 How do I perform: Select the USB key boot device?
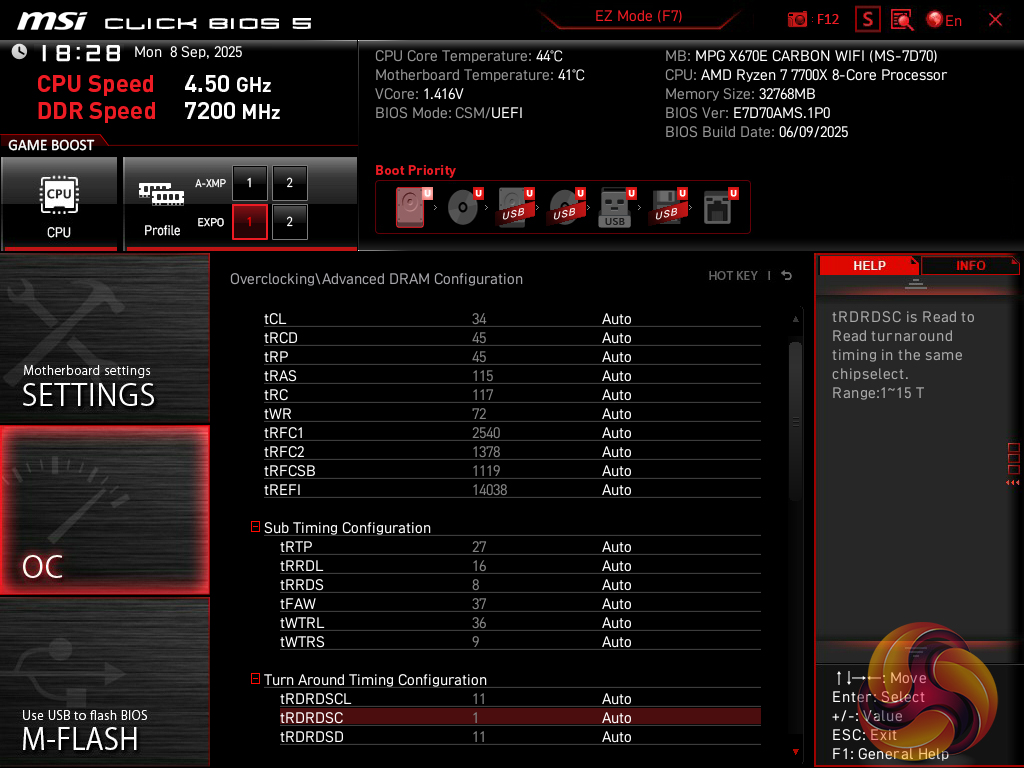pyautogui.click(x=616, y=208)
